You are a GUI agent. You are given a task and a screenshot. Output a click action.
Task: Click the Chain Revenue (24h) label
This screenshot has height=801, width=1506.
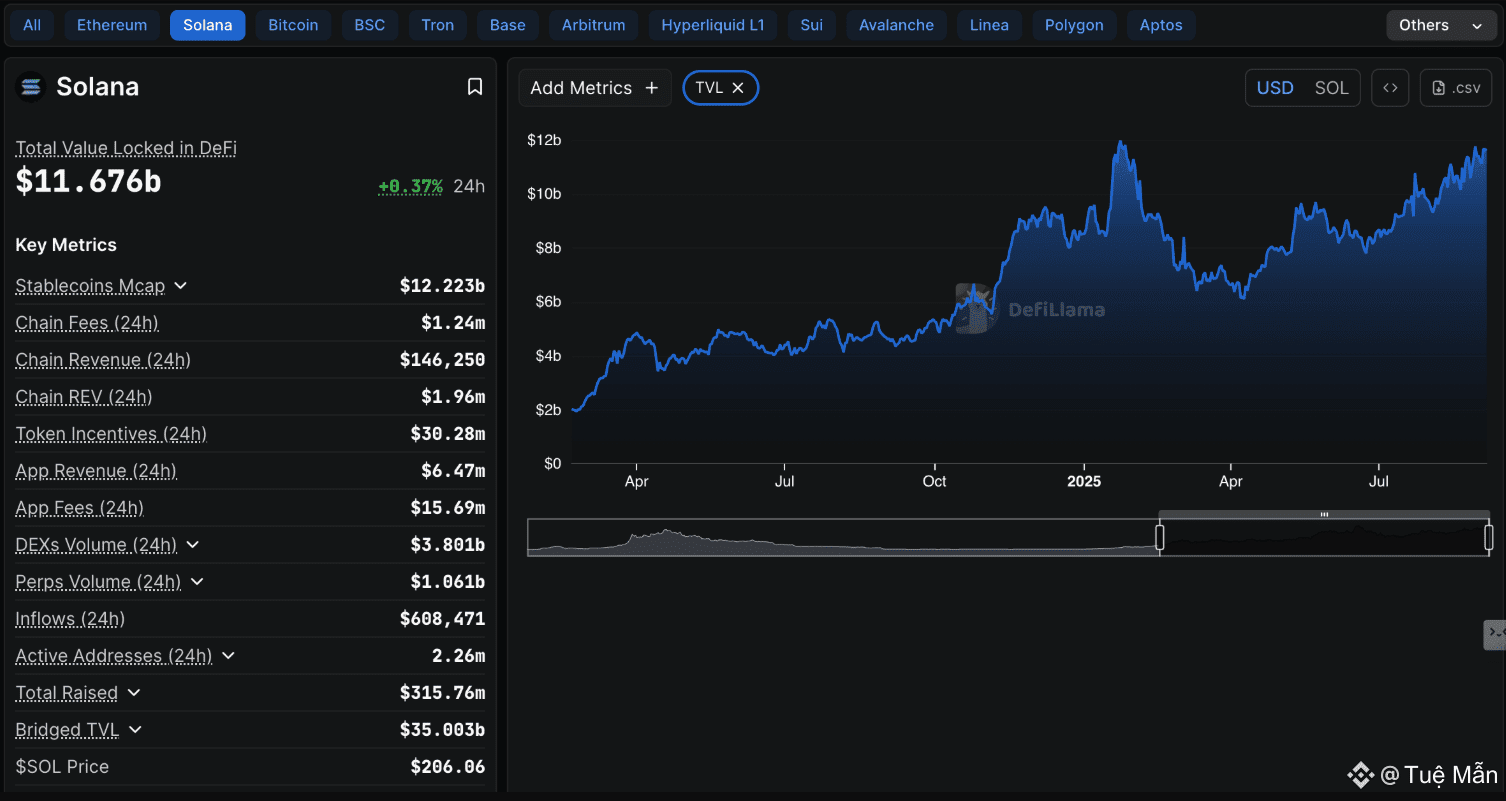click(x=103, y=360)
